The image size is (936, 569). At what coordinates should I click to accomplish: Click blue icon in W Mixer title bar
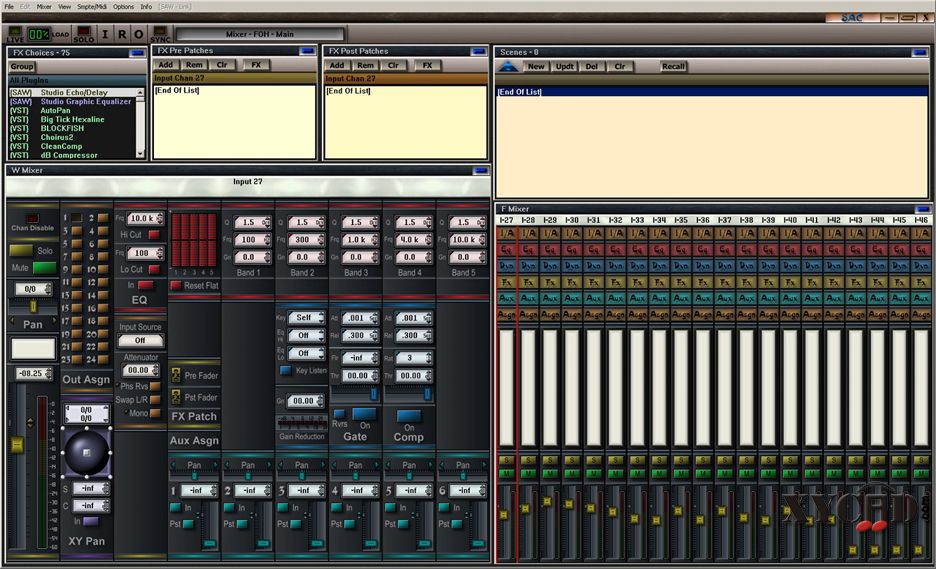[481, 171]
